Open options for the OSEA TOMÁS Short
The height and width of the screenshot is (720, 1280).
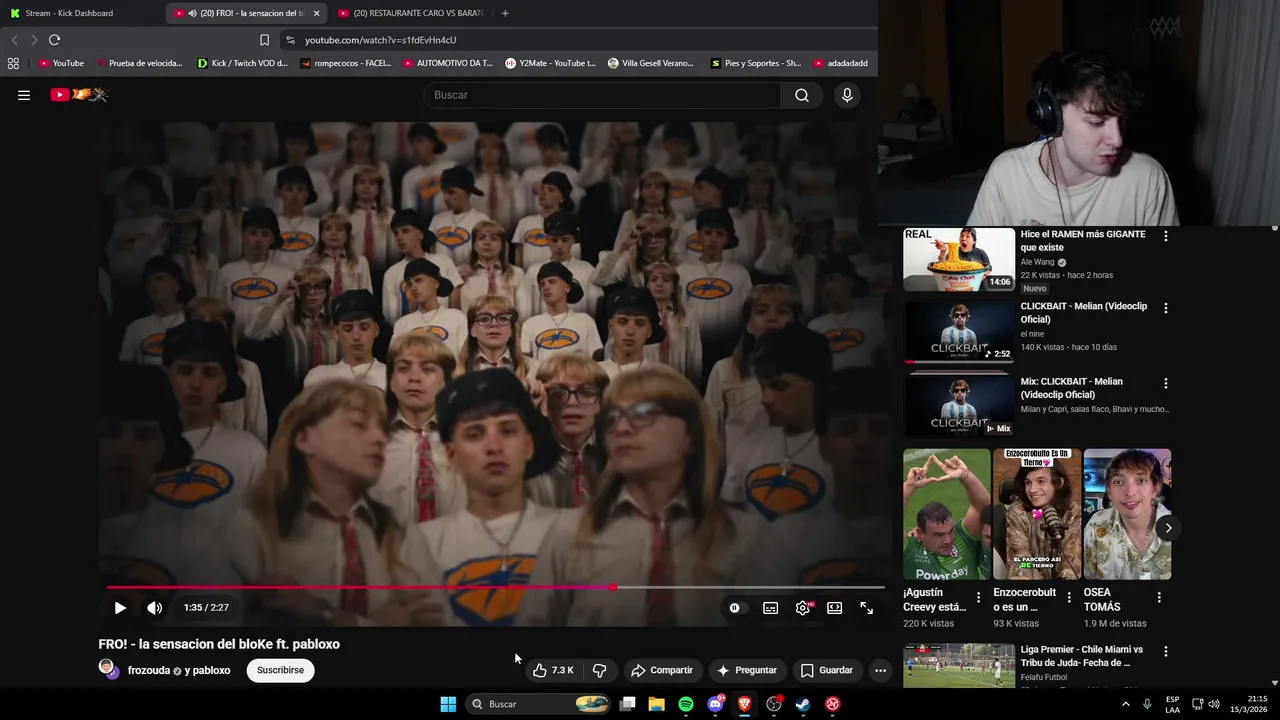[1159, 597]
